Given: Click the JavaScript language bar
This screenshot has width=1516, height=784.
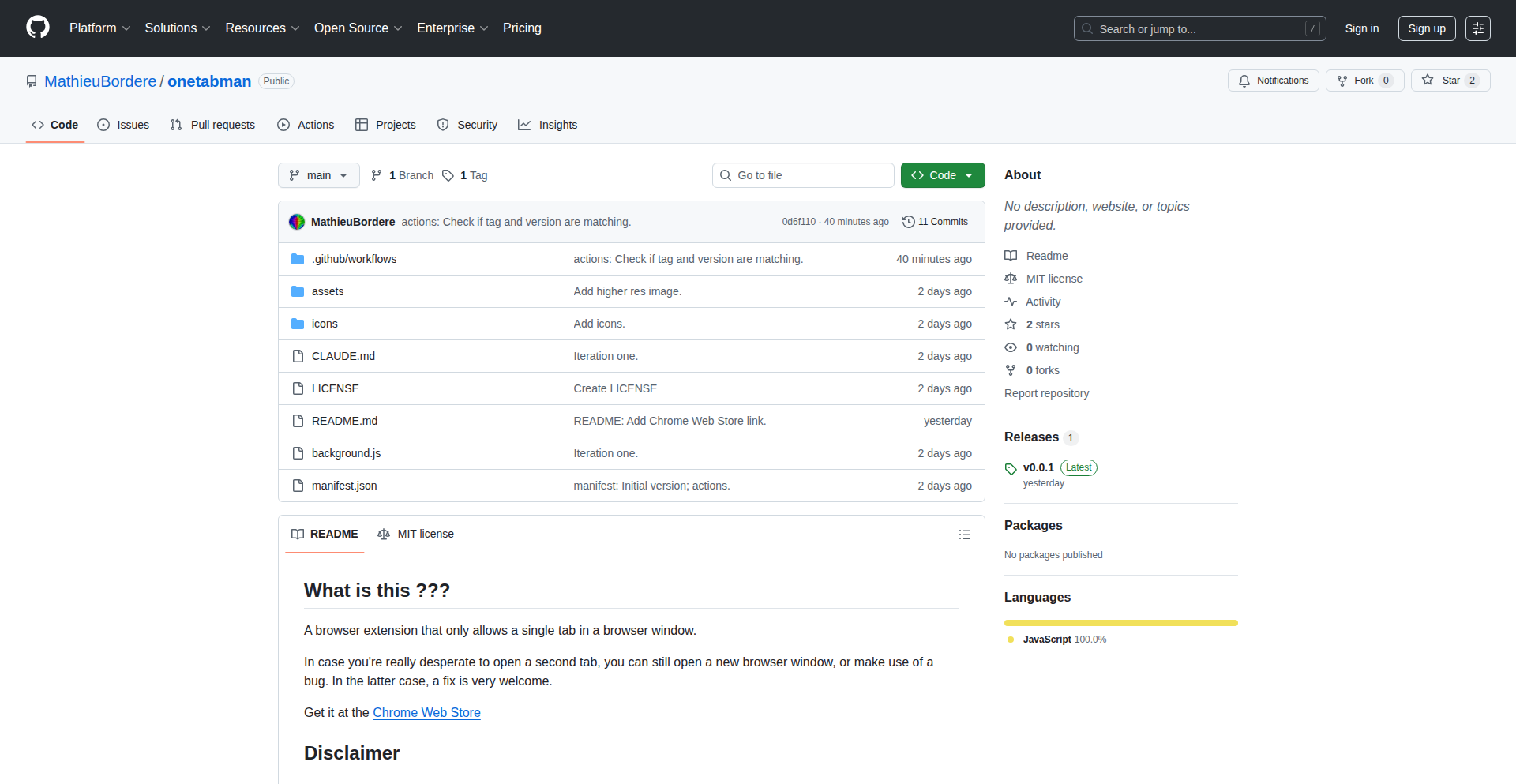Looking at the screenshot, I should click(1120, 623).
